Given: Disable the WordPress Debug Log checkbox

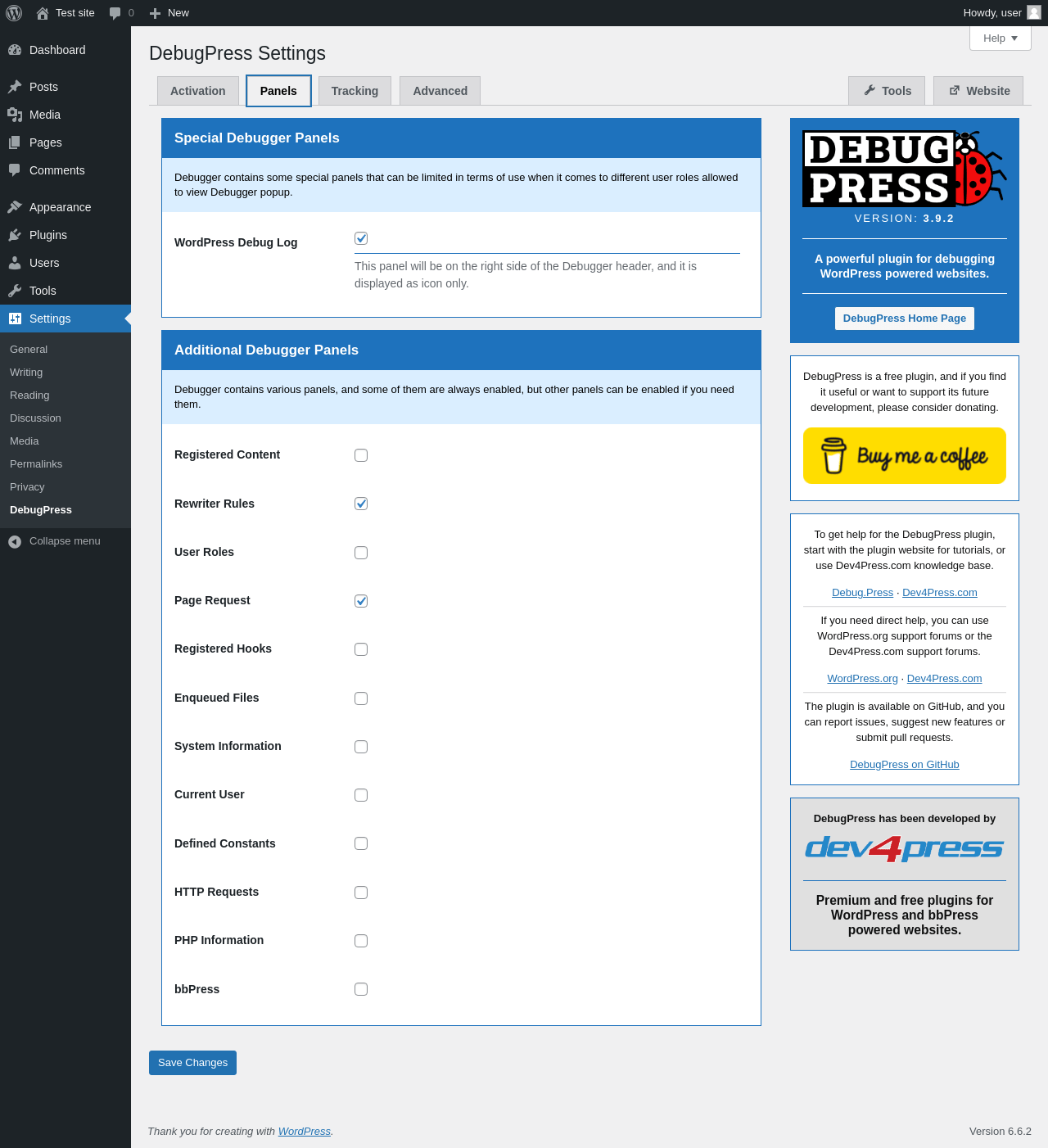Looking at the screenshot, I should [361, 238].
